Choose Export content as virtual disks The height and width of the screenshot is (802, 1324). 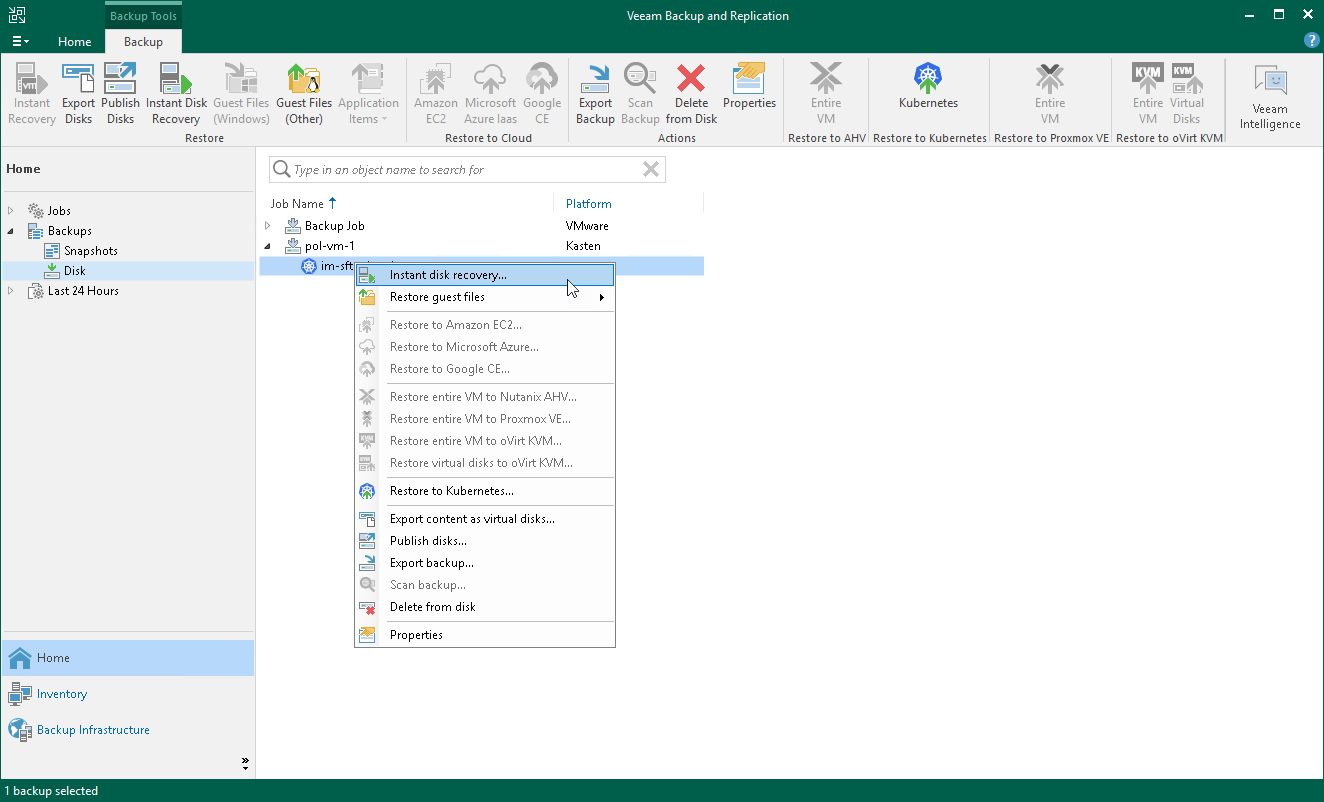click(485, 519)
